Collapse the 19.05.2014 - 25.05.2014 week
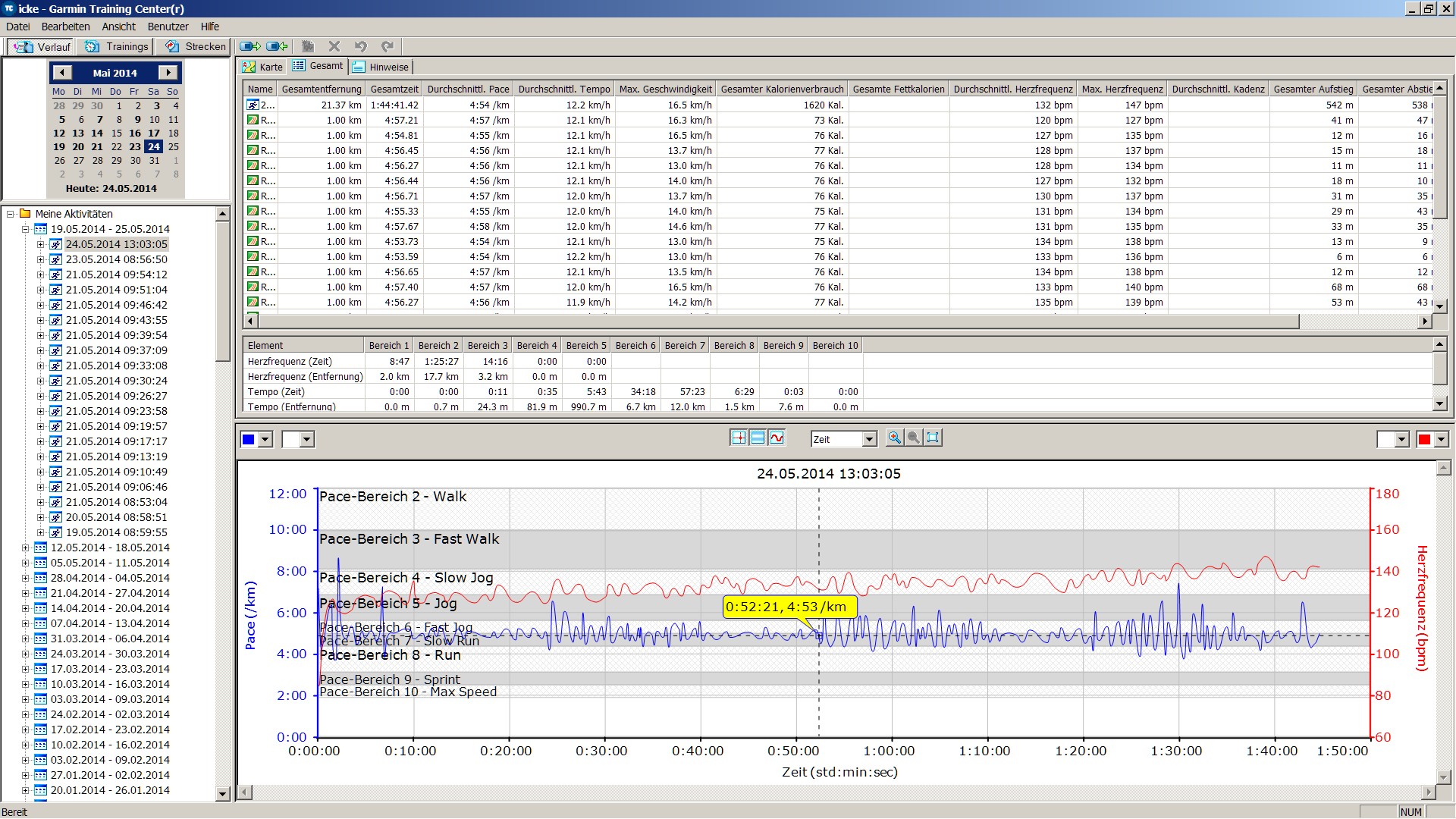The height and width of the screenshot is (819, 1456). 25,229
